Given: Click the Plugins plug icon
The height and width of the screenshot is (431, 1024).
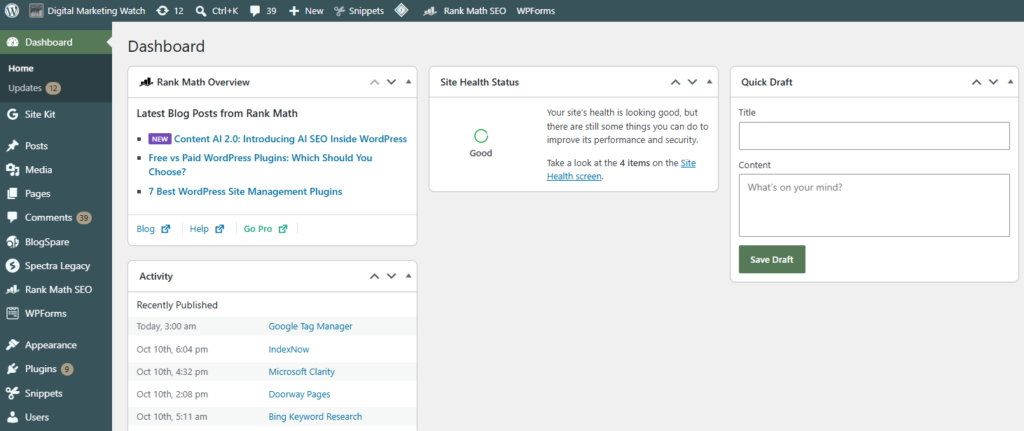Looking at the screenshot, I should pyautogui.click(x=12, y=369).
